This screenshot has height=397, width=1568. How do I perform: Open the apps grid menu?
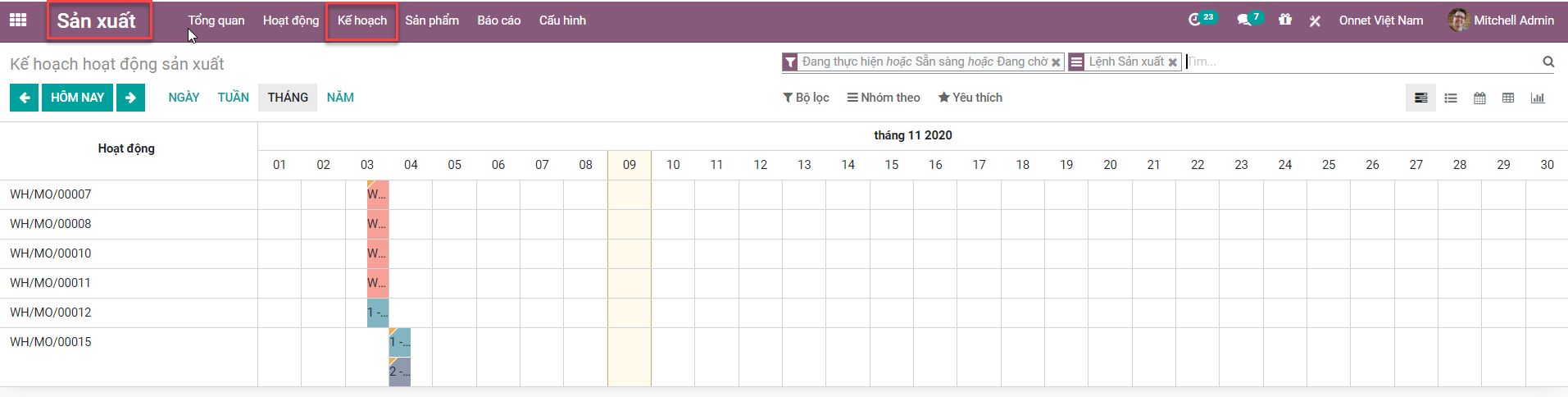click(18, 21)
